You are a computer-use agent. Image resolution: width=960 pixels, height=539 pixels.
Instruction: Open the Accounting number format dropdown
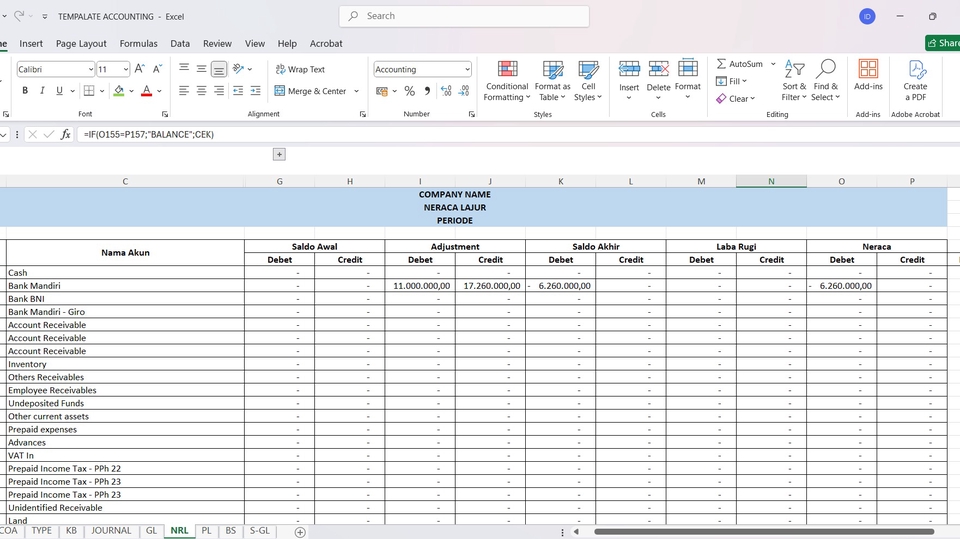coord(467,69)
